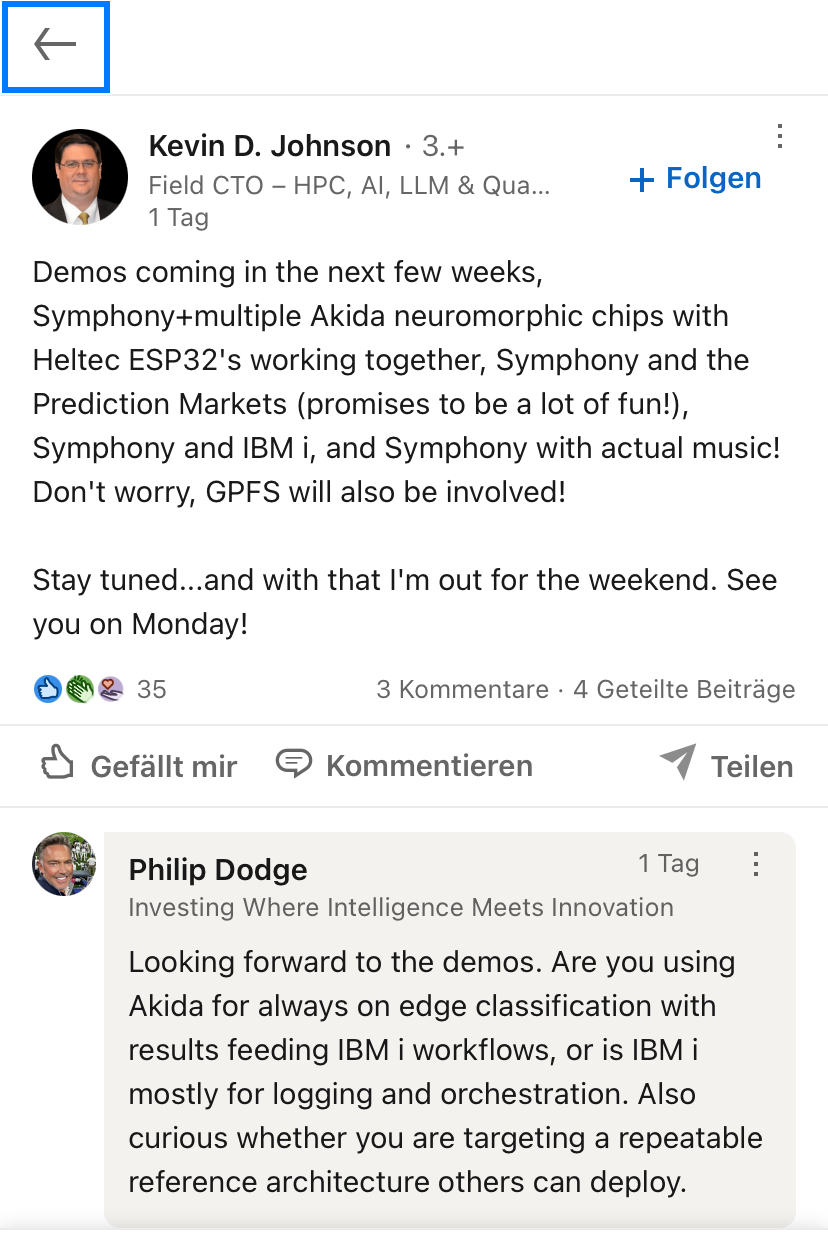View the clapping hands reaction icon
The height and width of the screenshot is (1235, 828).
tap(79, 689)
